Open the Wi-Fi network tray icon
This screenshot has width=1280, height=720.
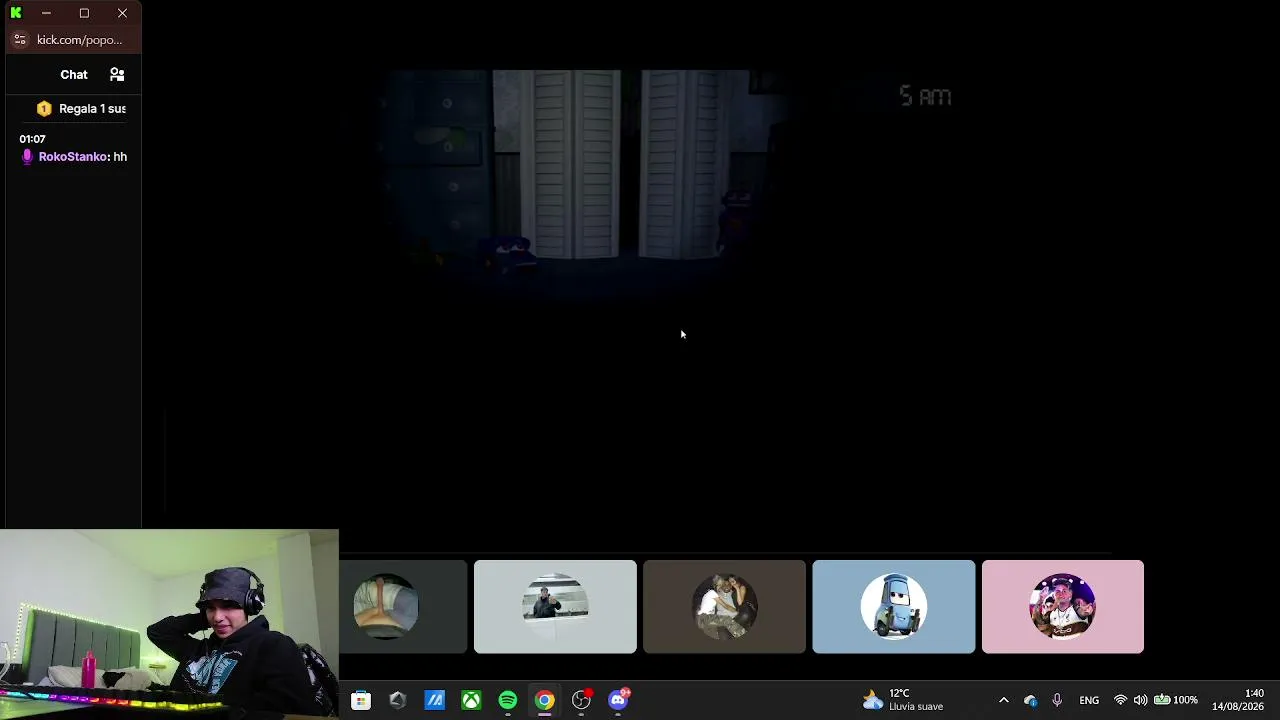coord(1120,700)
